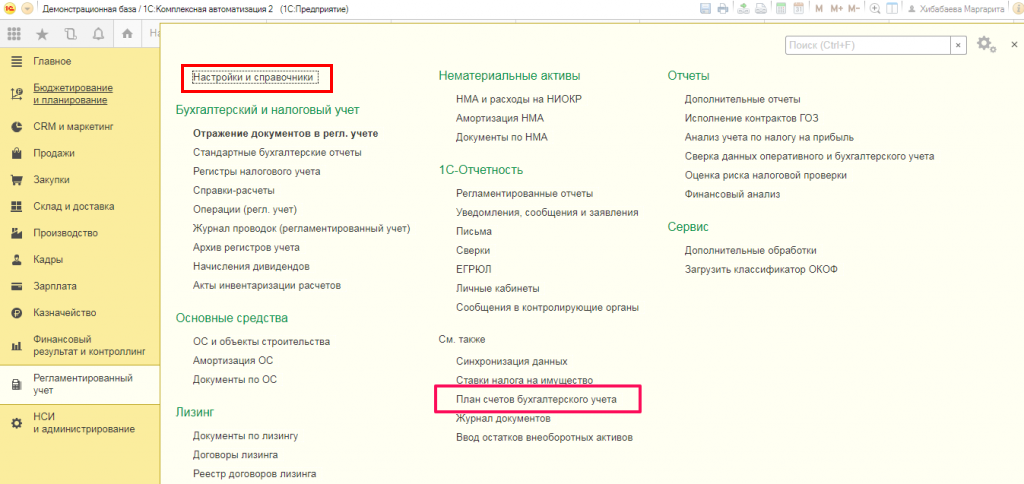Open Регистры налогового учета
The width and height of the screenshot is (1024, 484).
(x=257, y=171)
